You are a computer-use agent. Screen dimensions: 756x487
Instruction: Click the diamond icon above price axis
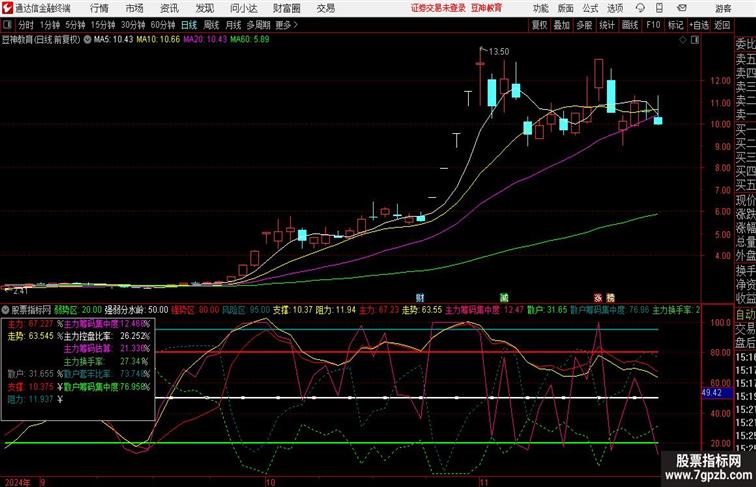[683, 40]
